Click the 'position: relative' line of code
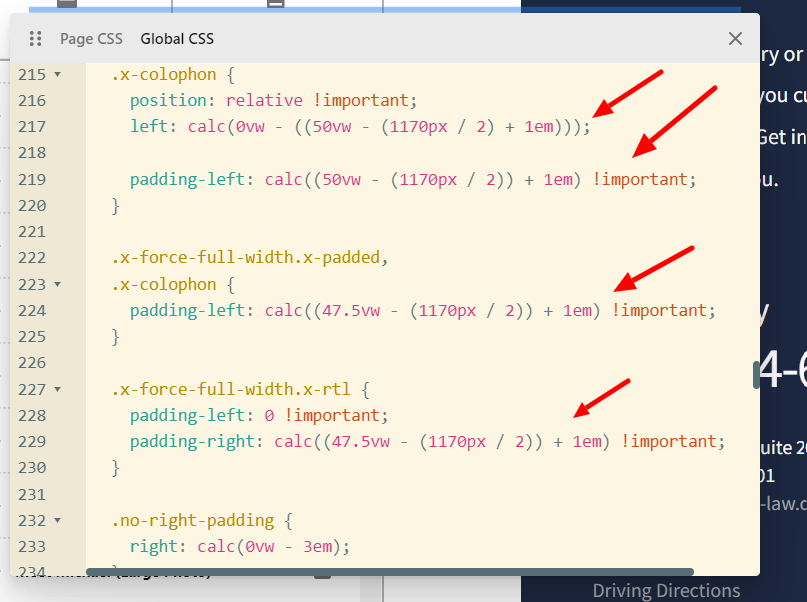The image size is (807, 602). 269,101
